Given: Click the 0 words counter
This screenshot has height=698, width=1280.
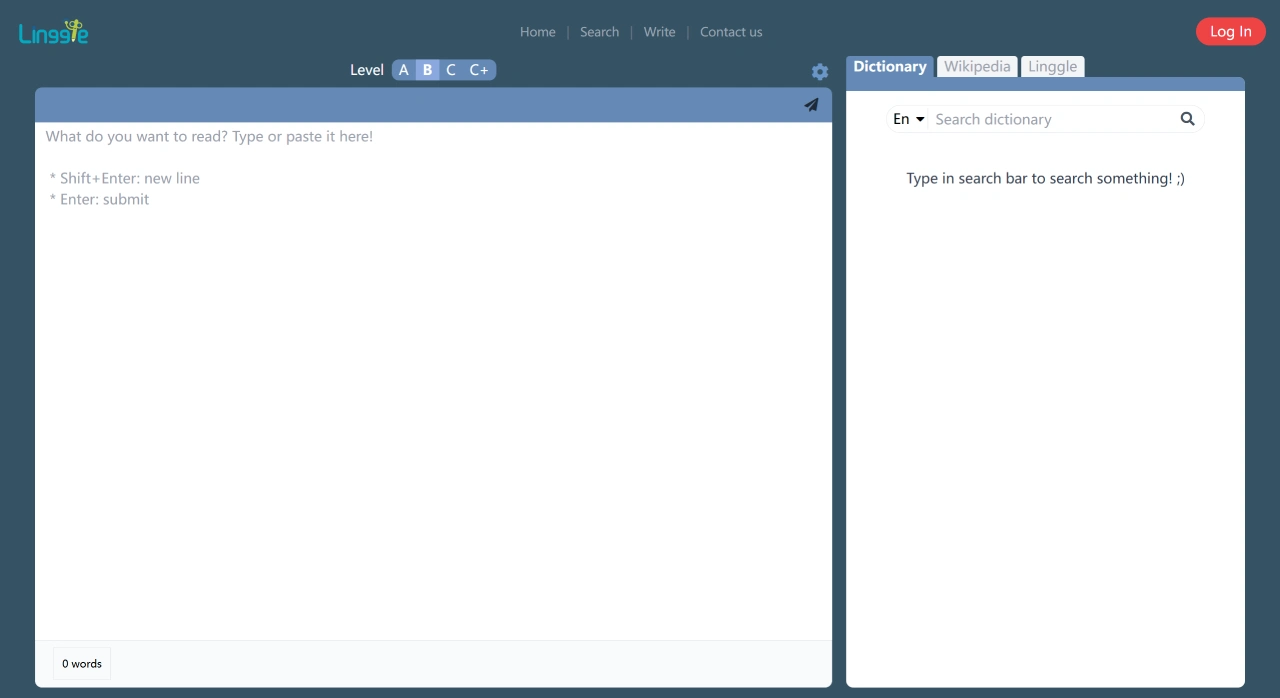Looking at the screenshot, I should click(82, 664).
